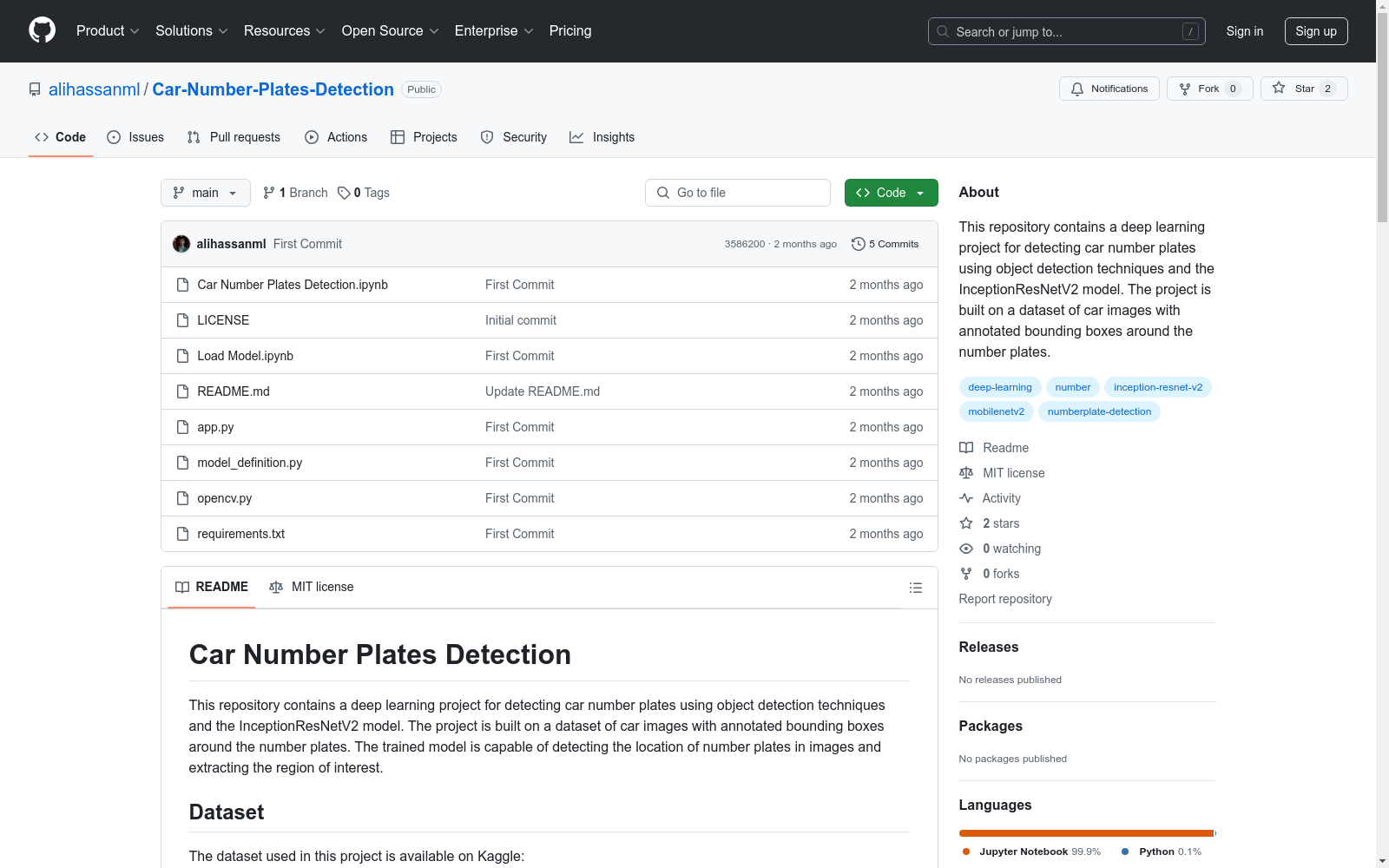
Task: Click file icon for Car Number Plates Detection.ipynb
Action: click(x=182, y=285)
